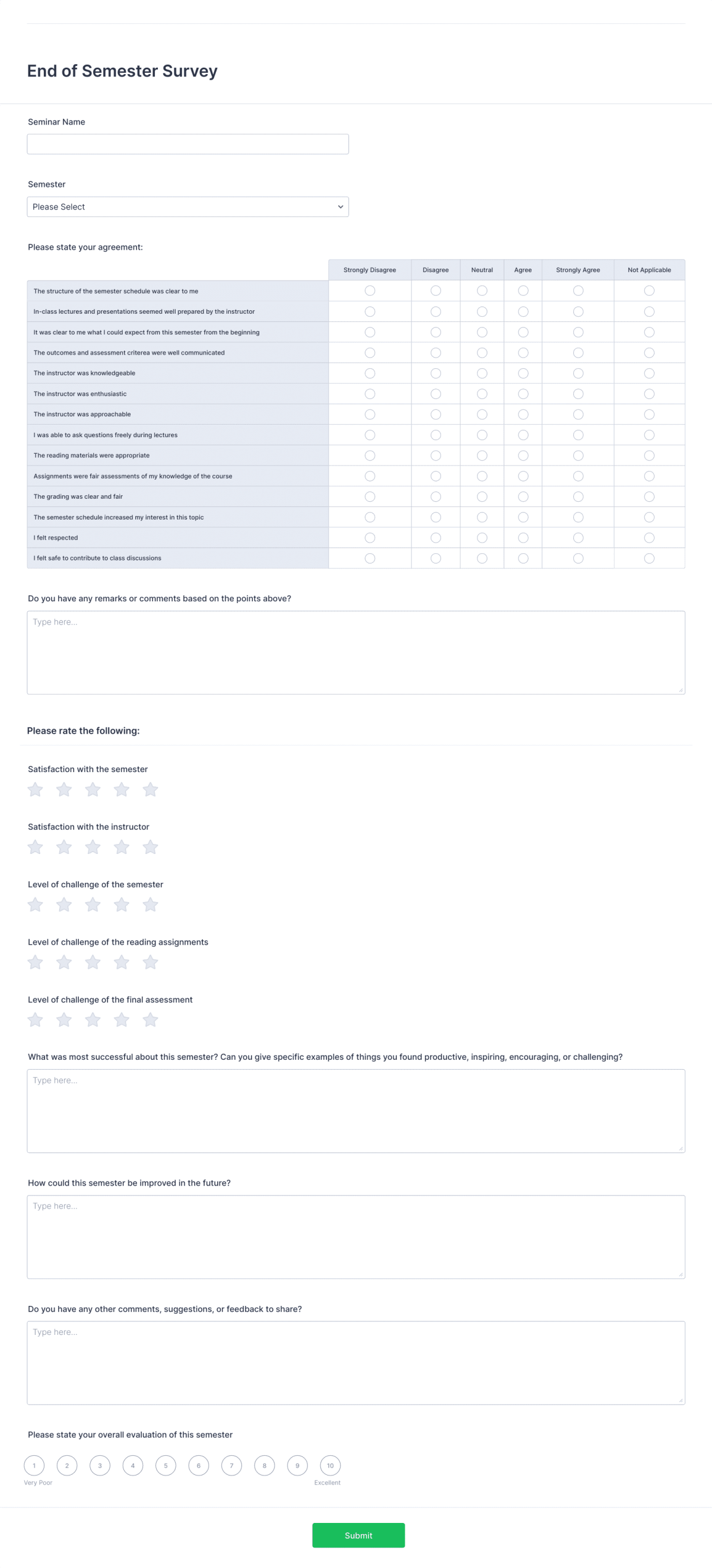
Task: Select Neutral for 'The grading was clear and fair'
Action: click(482, 496)
